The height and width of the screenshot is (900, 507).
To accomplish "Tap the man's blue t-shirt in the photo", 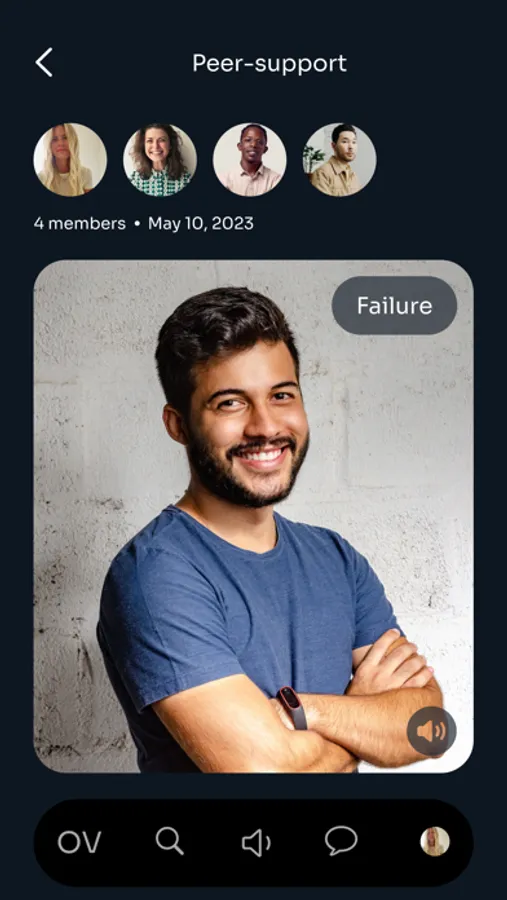I will point(230,603).
